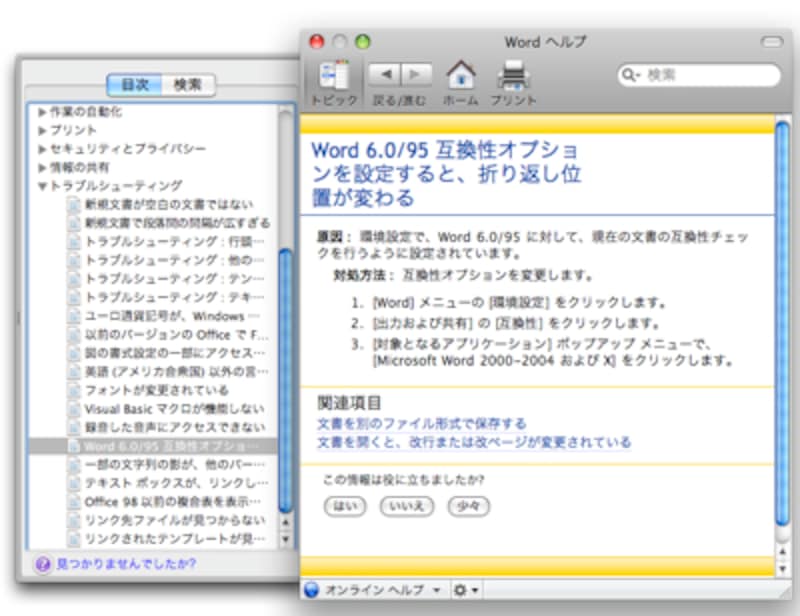Expand the 情報の共有 section
Image resolution: width=800 pixels, height=616 pixels.
click(42, 167)
